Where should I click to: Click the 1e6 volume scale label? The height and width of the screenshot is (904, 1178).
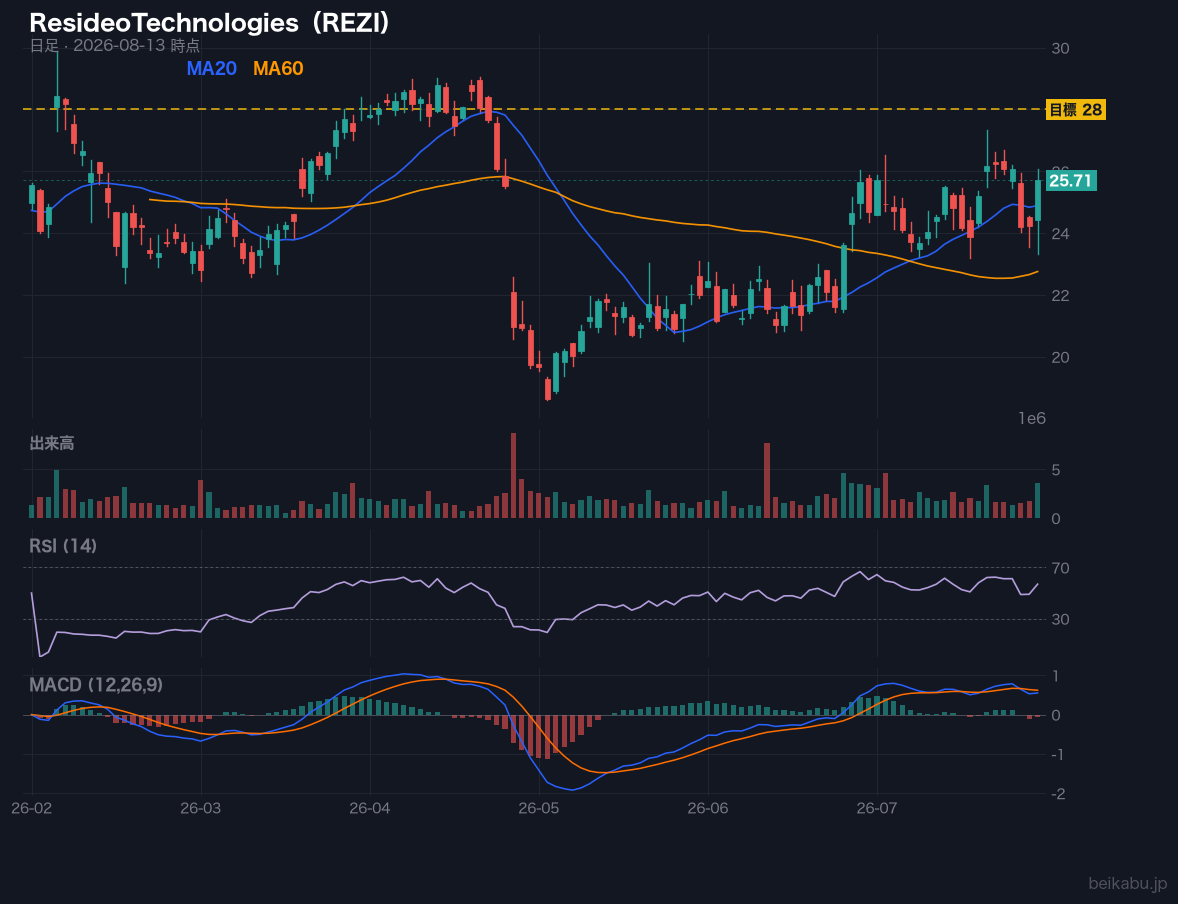pyautogui.click(x=1032, y=419)
